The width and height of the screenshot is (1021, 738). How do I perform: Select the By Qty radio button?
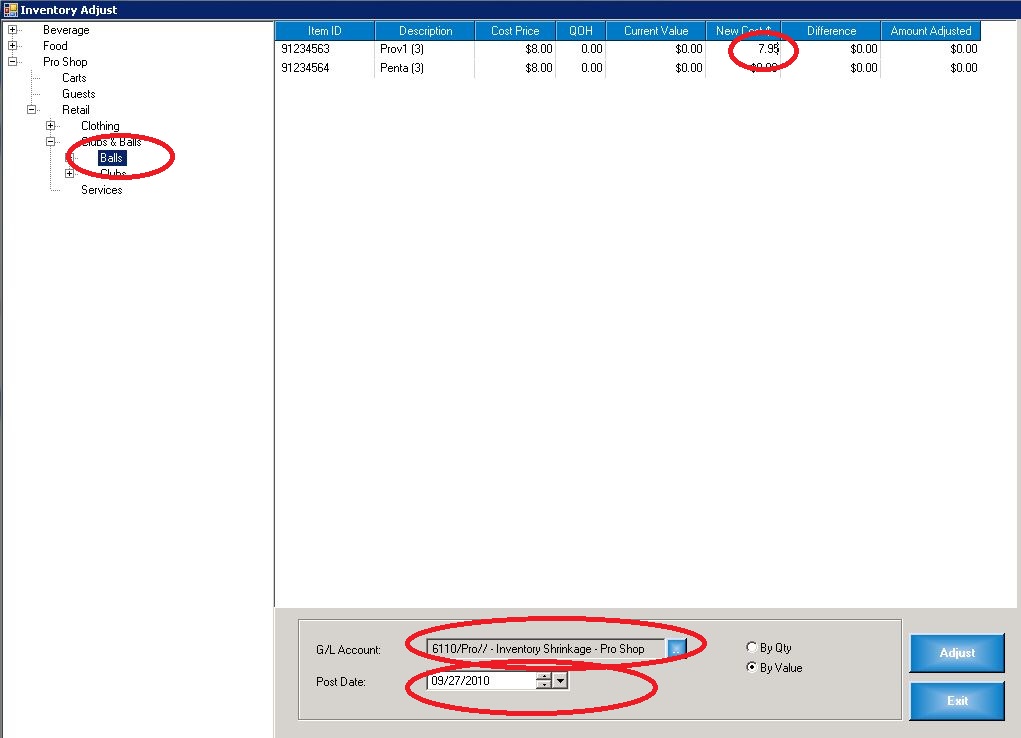pos(751,647)
